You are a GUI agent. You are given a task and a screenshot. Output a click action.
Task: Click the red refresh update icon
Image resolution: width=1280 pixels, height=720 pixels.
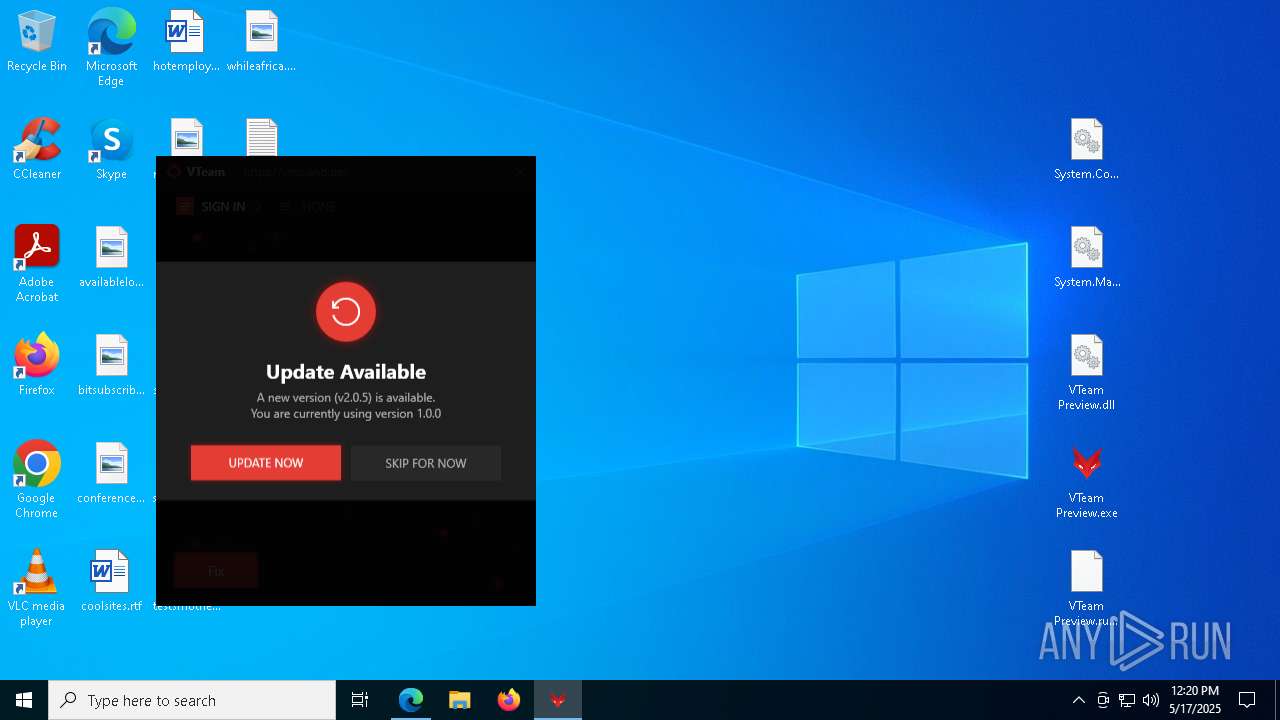[x=346, y=312]
